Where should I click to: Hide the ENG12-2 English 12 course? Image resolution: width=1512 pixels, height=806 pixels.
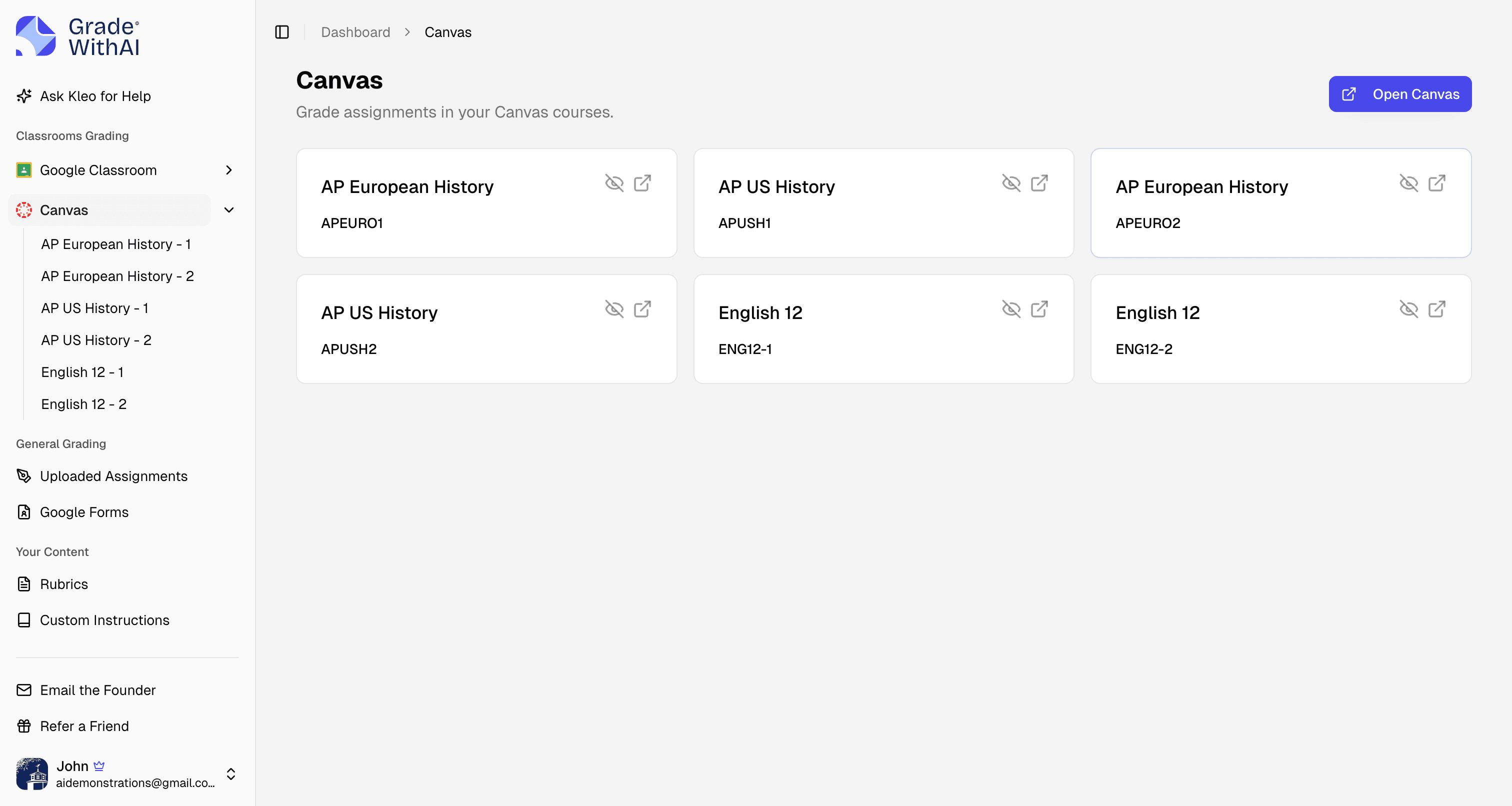point(1408,309)
